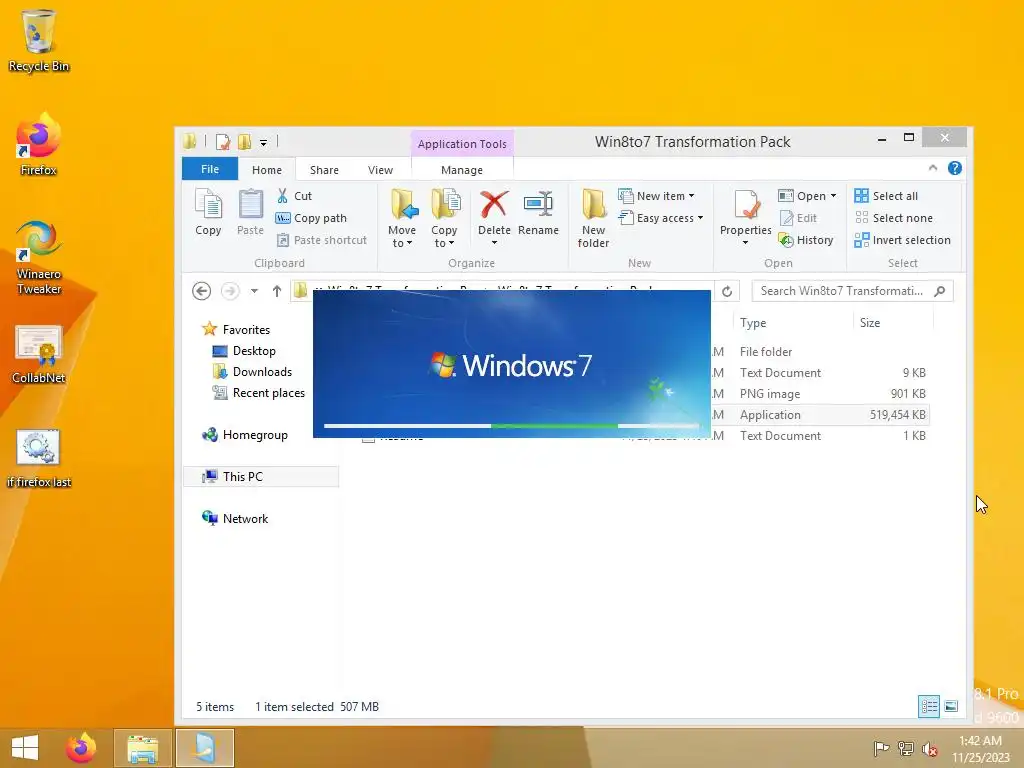
Task: Open the Windows Start button
Action: [25, 748]
